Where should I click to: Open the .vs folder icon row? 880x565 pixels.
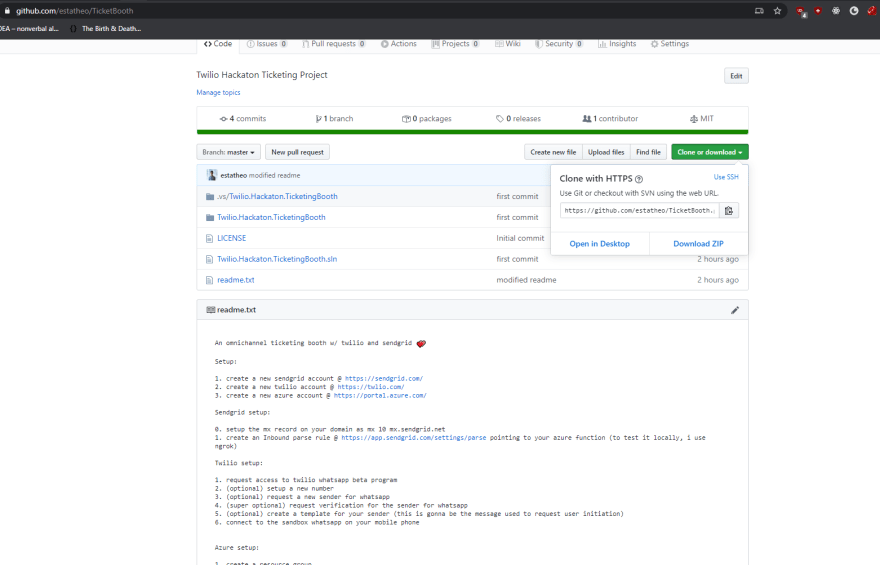[x=210, y=196]
